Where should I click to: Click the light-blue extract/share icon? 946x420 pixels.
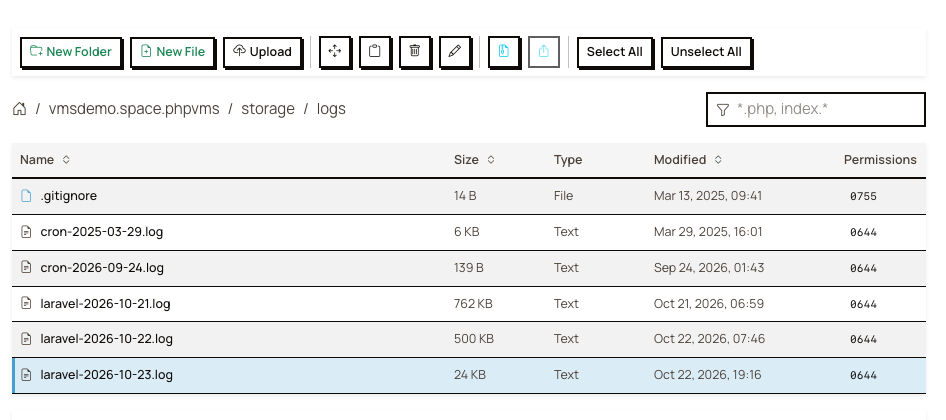[544, 51]
